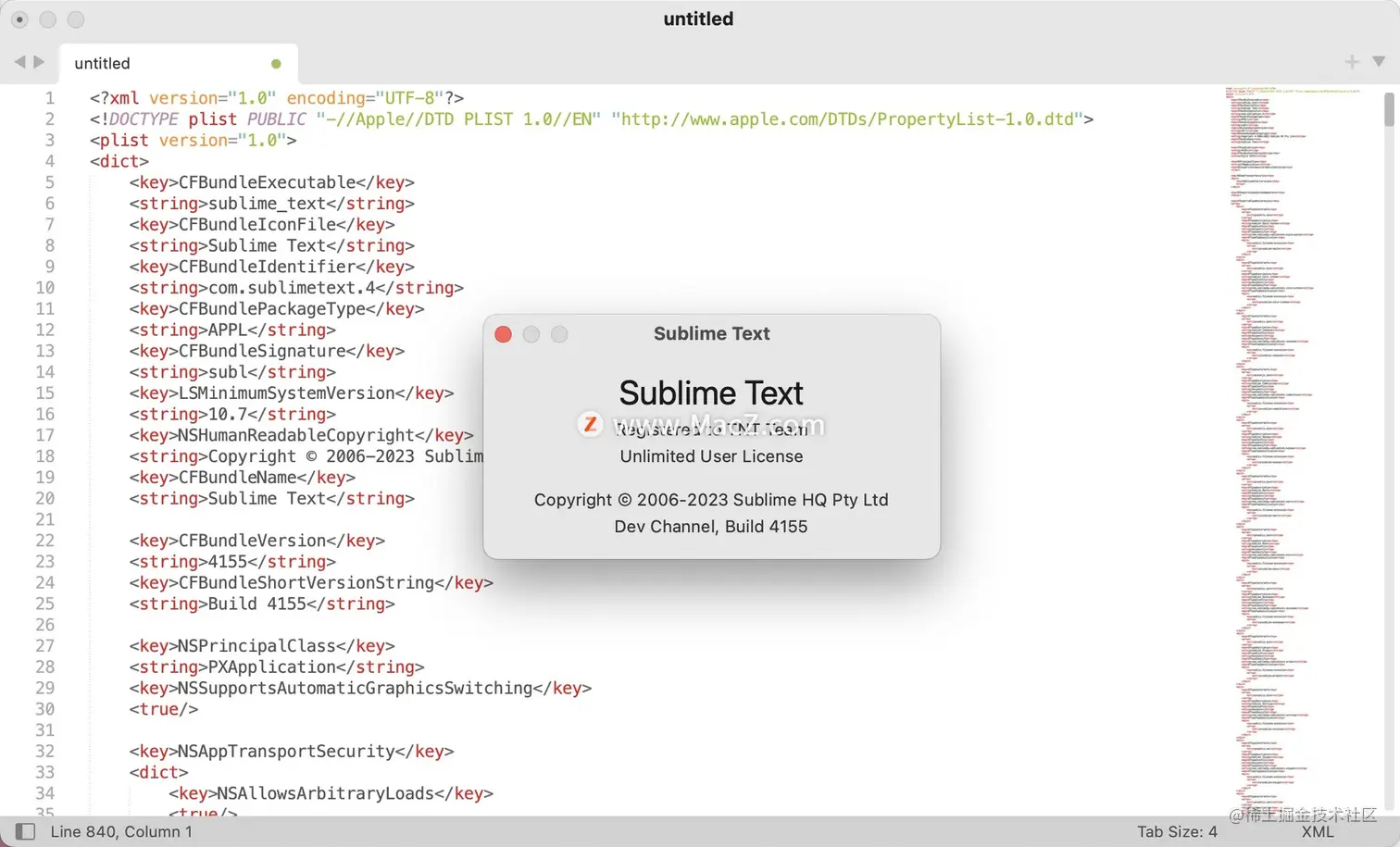Click line number 4 in the gutter
The width and height of the screenshot is (1400, 847).
click(x=50, y=161)
